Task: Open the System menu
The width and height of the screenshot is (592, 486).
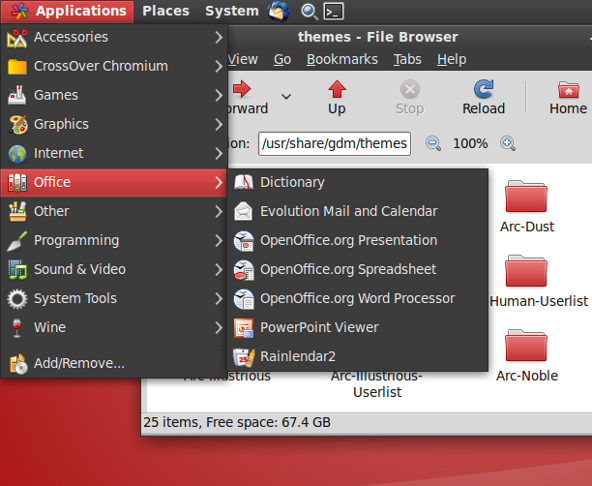Action: [x=232, y=11]
